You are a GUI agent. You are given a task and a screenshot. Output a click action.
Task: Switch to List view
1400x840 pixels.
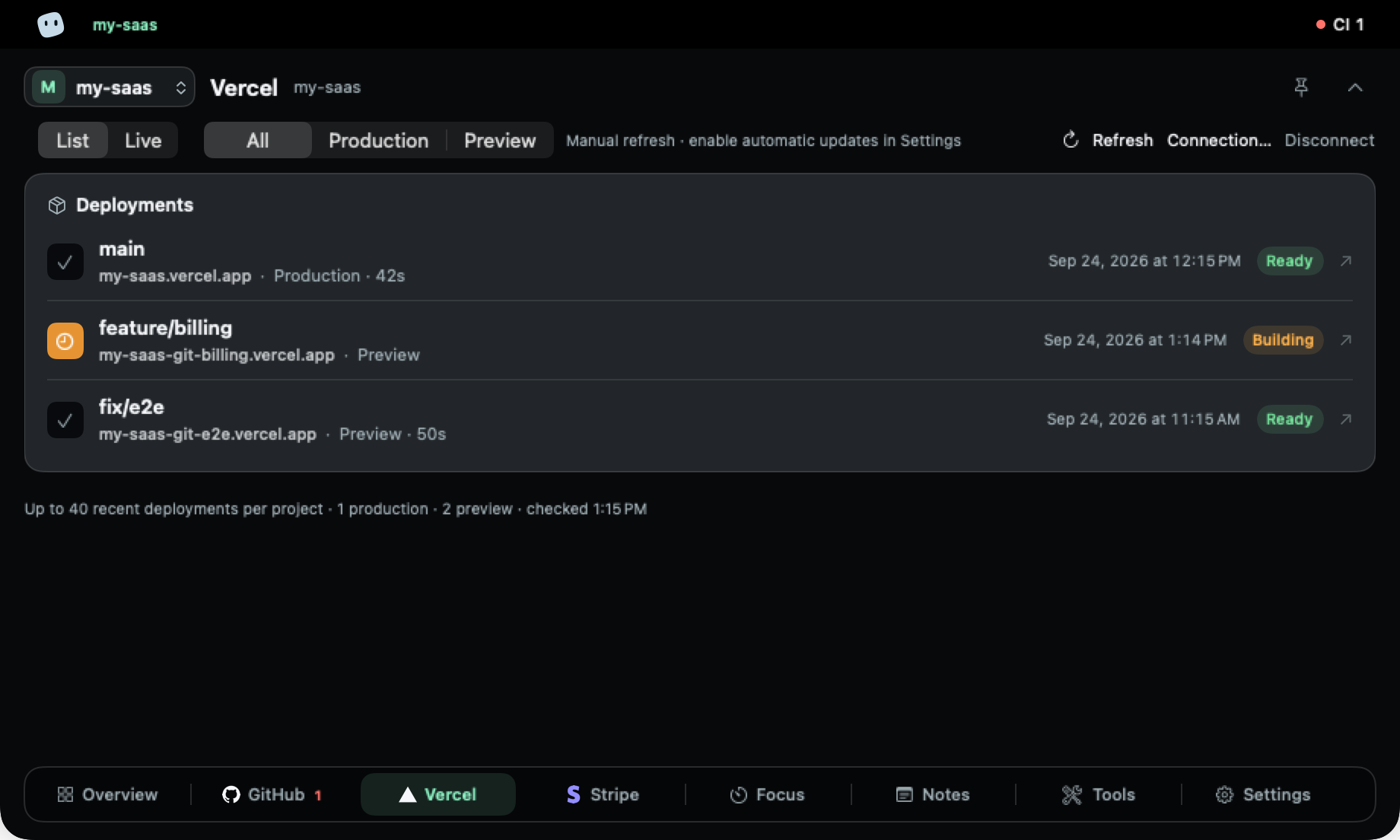(72, 140)
